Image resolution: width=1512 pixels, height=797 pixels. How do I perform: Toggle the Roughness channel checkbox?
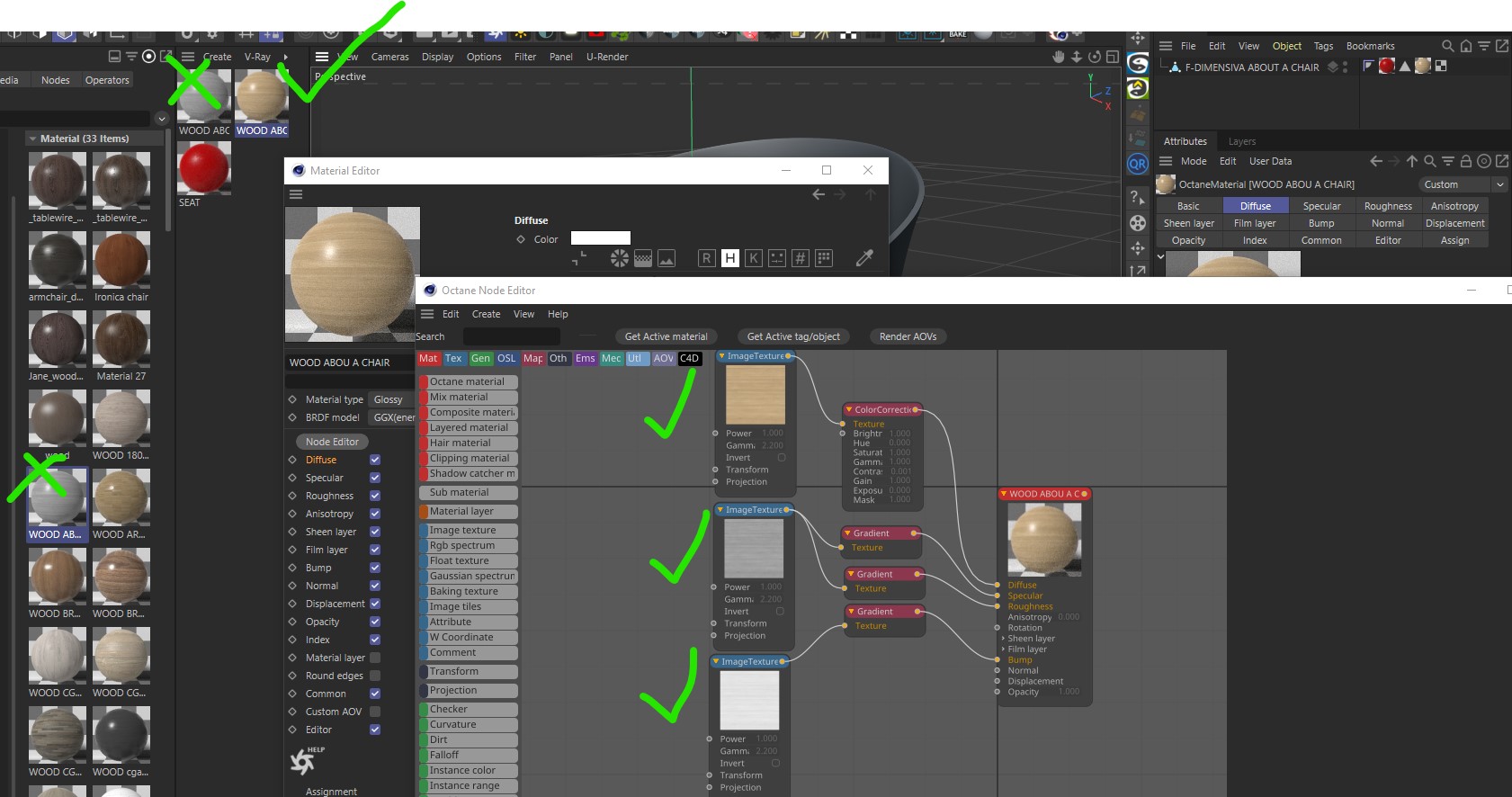point(375,496)
